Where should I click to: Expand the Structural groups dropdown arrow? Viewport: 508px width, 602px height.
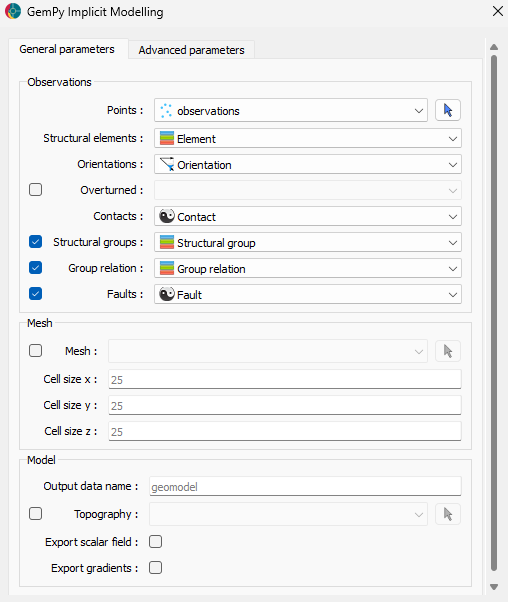coord(453,243)
